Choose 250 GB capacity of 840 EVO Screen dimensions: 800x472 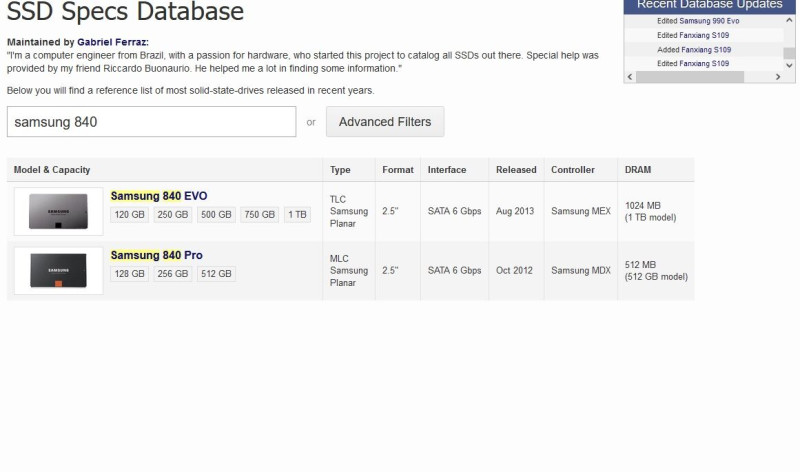pos(172,214)
